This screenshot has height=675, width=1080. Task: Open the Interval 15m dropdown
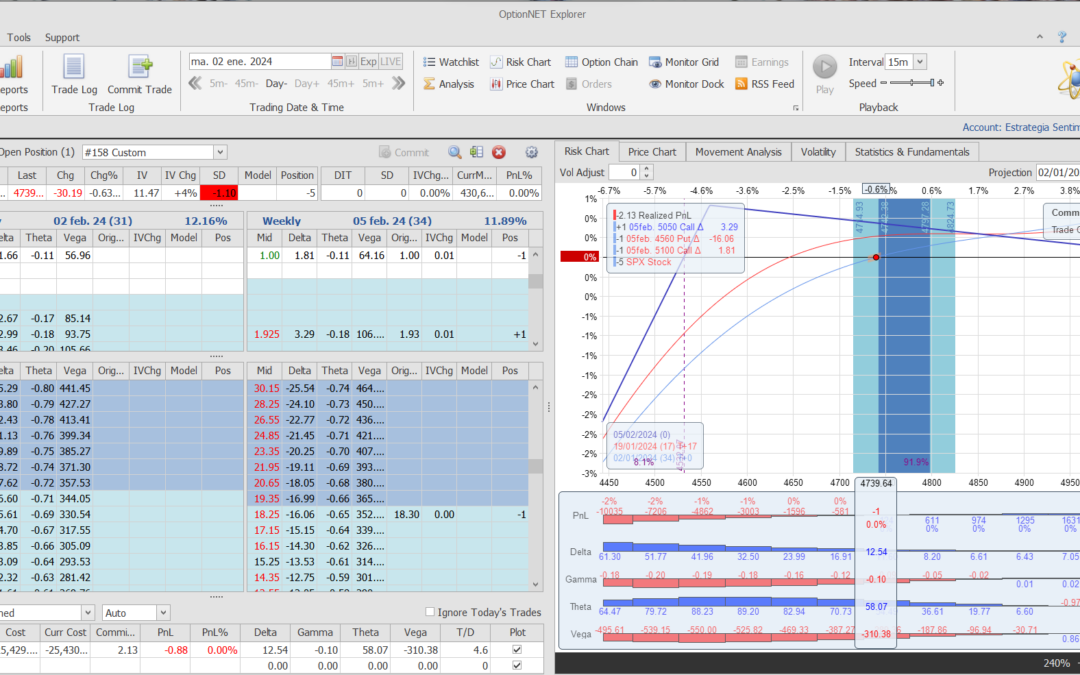tap(919, 62)
